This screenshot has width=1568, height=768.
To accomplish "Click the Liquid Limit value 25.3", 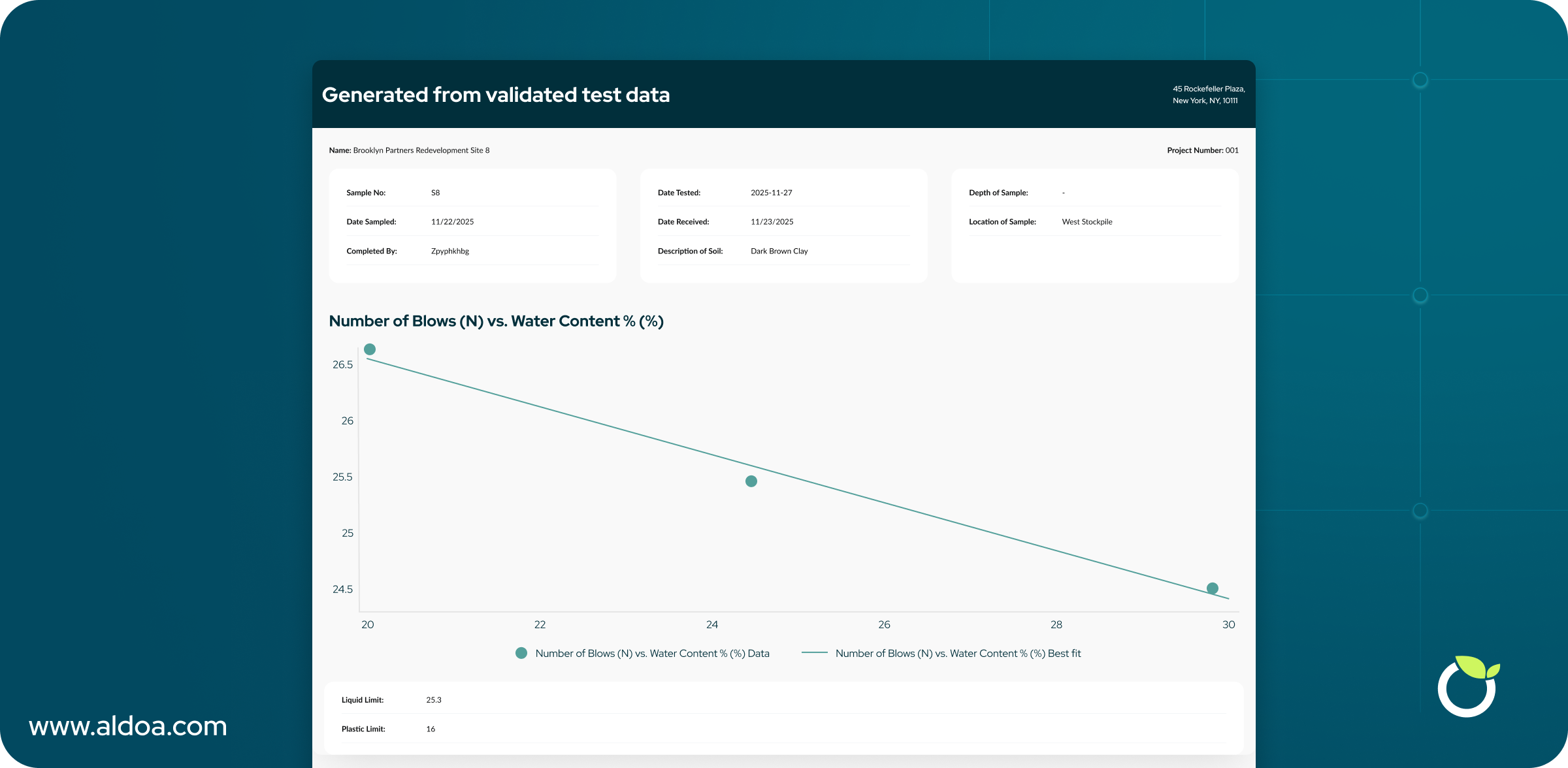I will click(x=433, y=699).
